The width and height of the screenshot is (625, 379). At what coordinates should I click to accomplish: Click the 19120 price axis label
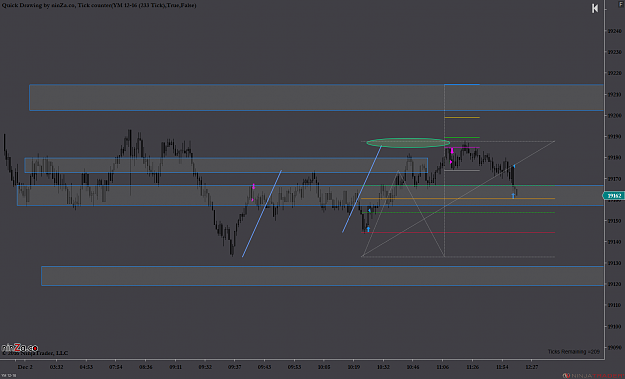pyautogui.click(x=614, y=284)
